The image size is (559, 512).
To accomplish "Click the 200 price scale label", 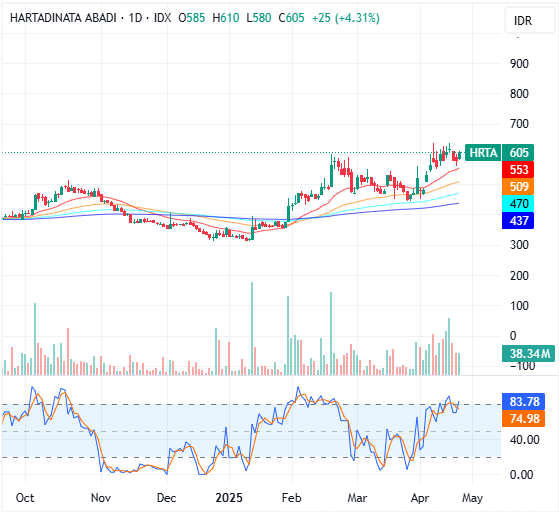I will pos(519,276).
